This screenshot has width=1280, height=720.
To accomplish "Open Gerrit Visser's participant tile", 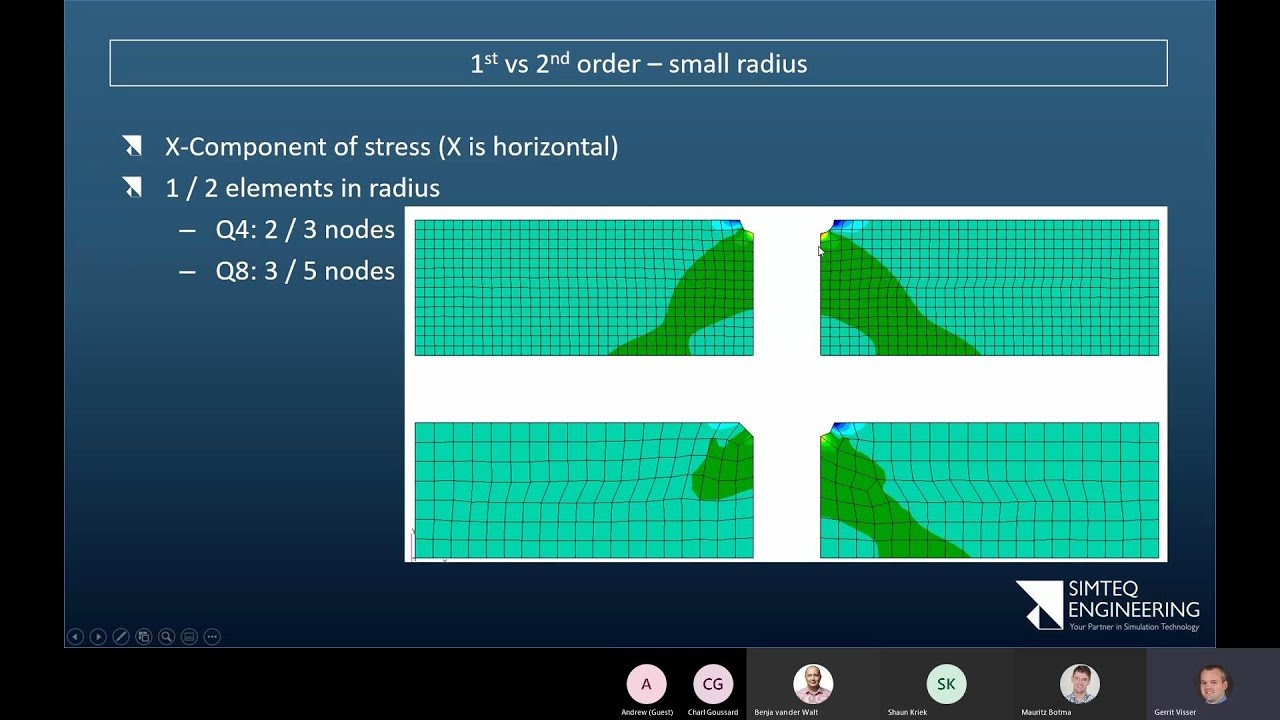I will tap(1213, 684).
